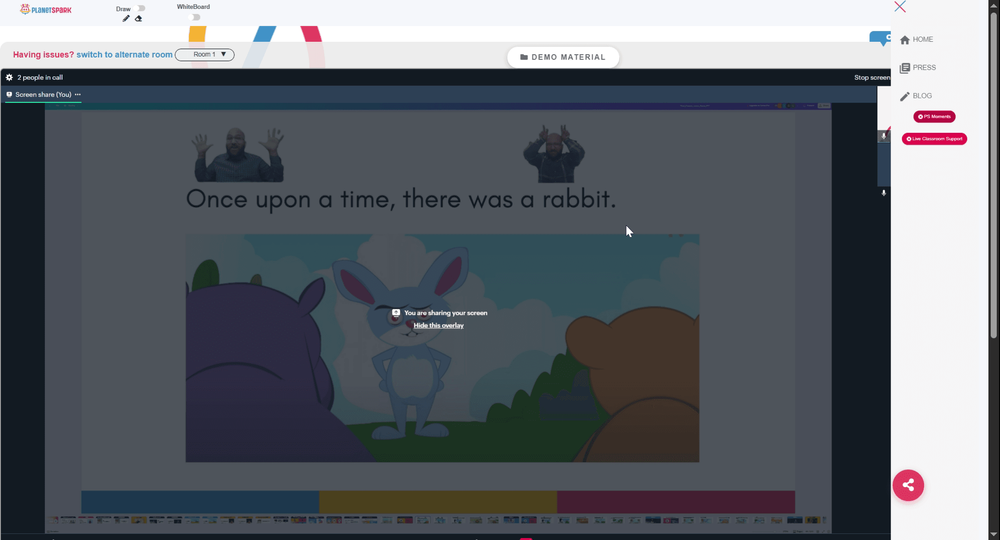This screenshot has height=540, width=1000.
Task: Click the blue color bar in slide
Action: point(200,502)
